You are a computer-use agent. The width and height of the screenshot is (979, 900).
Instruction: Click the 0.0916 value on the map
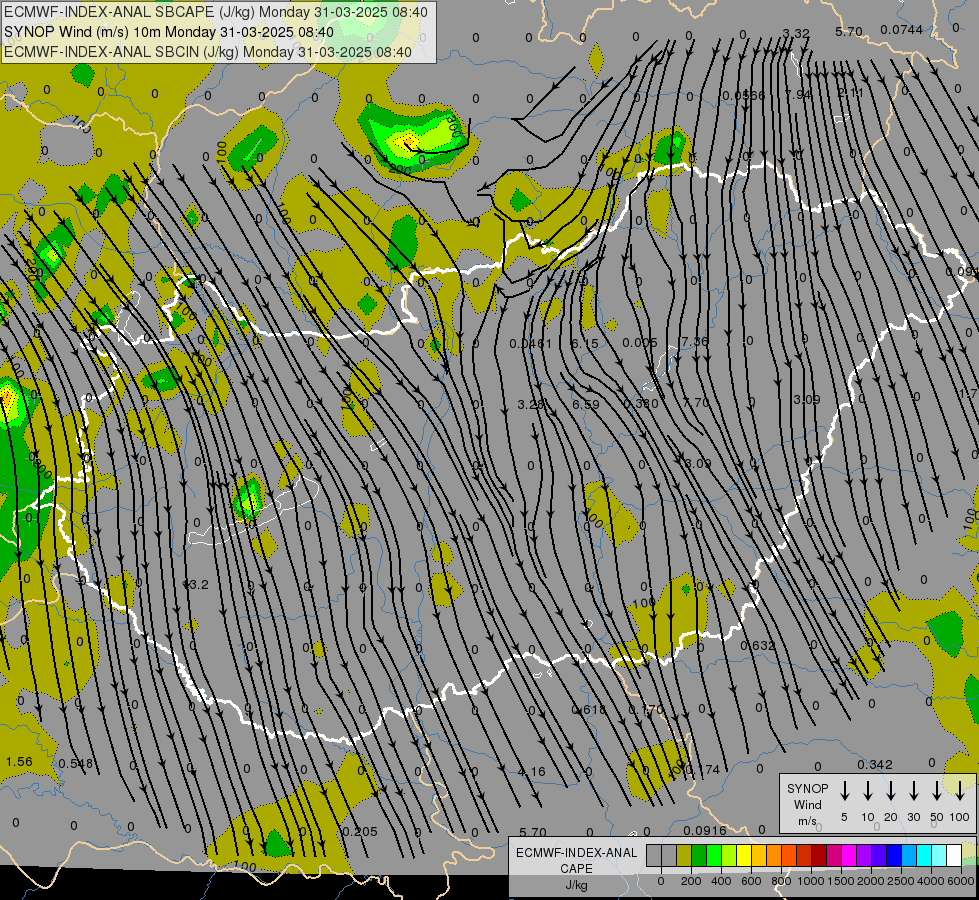705,830
